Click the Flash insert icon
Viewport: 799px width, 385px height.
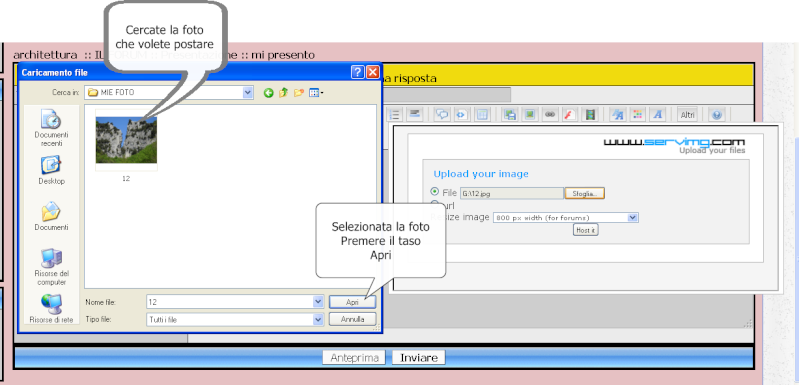point(569,115)
